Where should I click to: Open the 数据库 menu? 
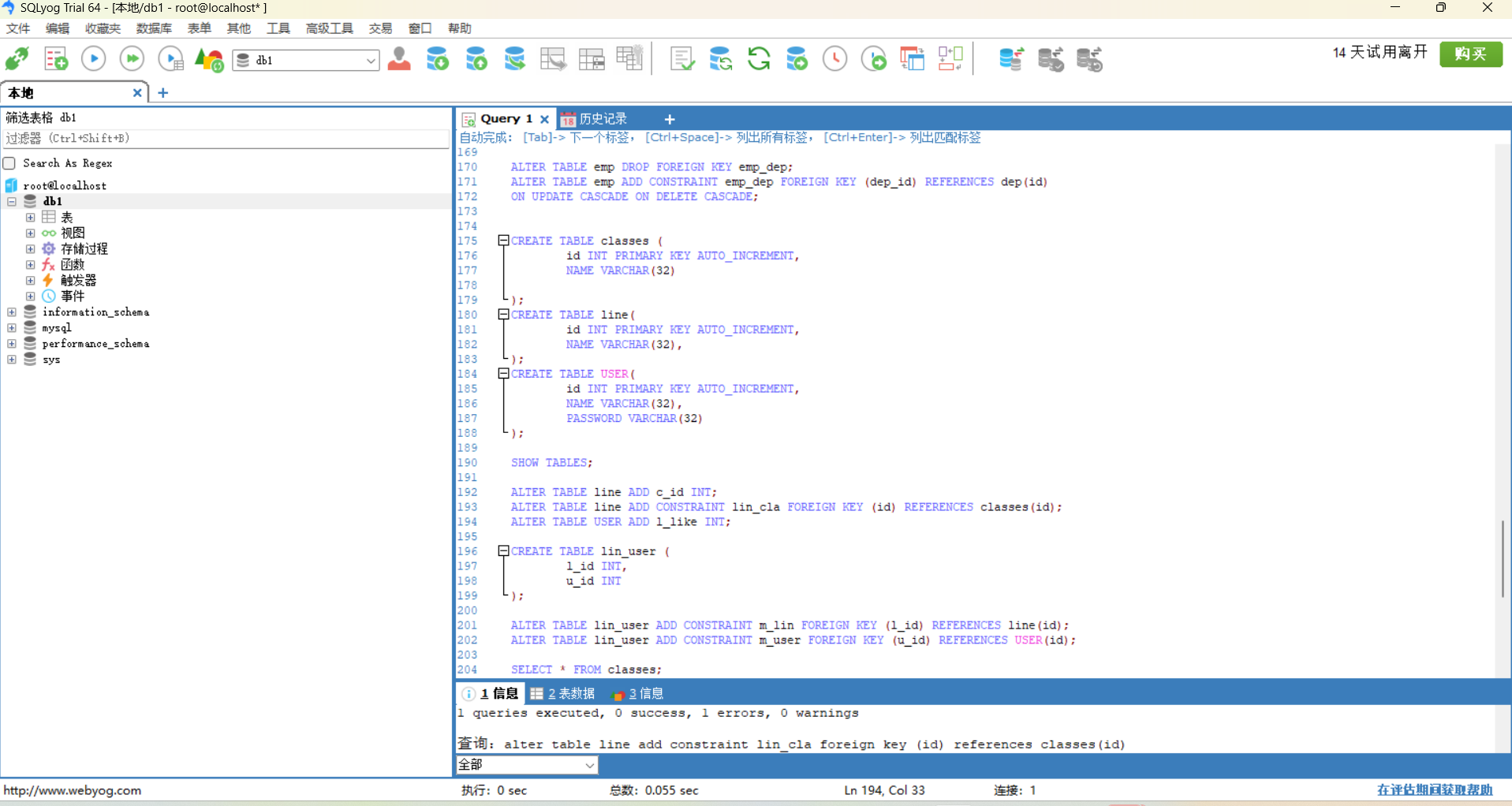coord(153,28)
